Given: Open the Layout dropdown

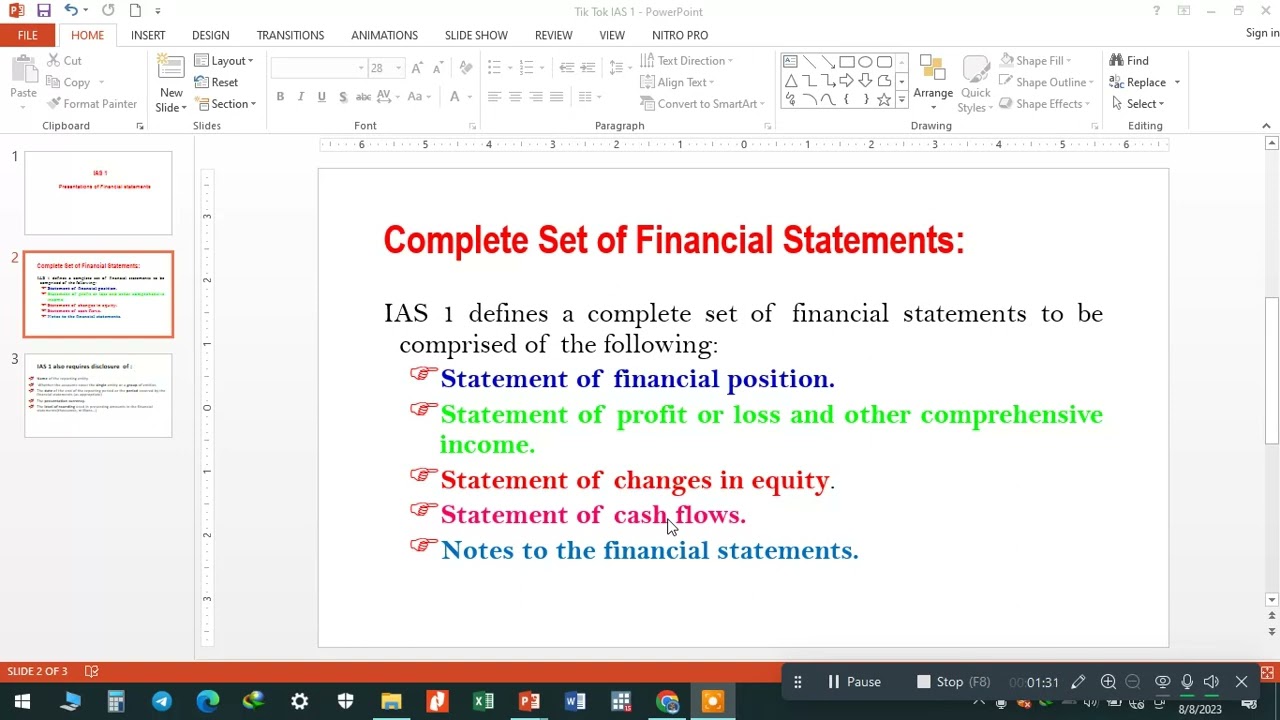Looking at the screenshot, I should [224, 61].
